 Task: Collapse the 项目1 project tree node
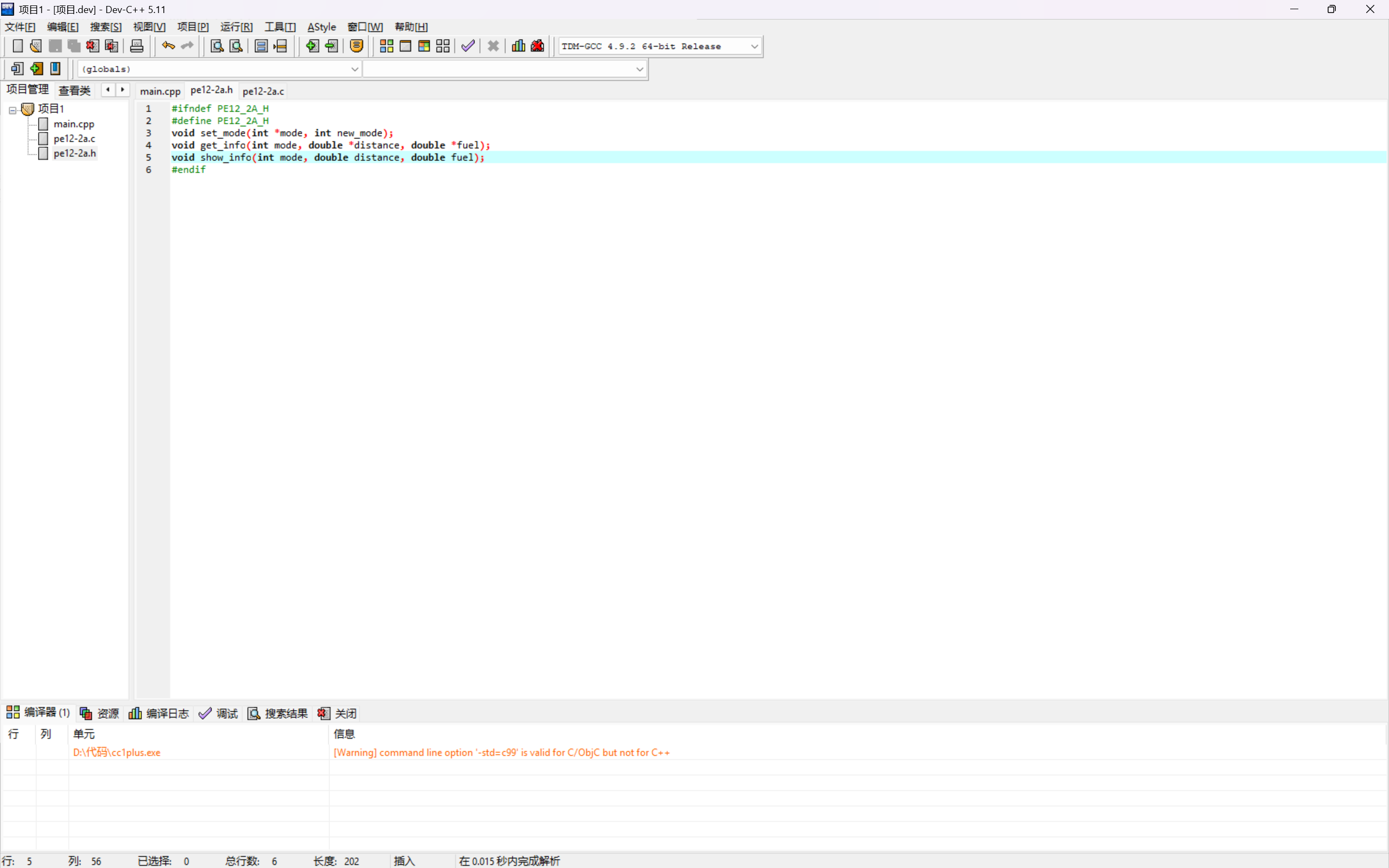pos(12,110)
